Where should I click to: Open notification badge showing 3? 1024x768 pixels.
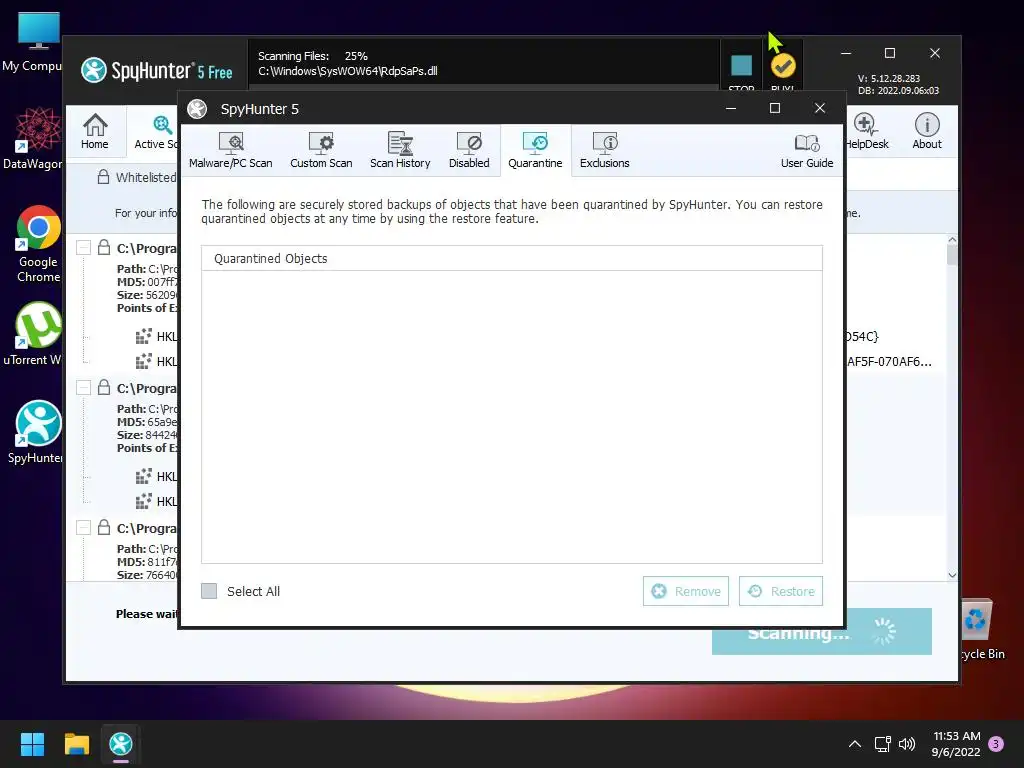coord(996,744)
